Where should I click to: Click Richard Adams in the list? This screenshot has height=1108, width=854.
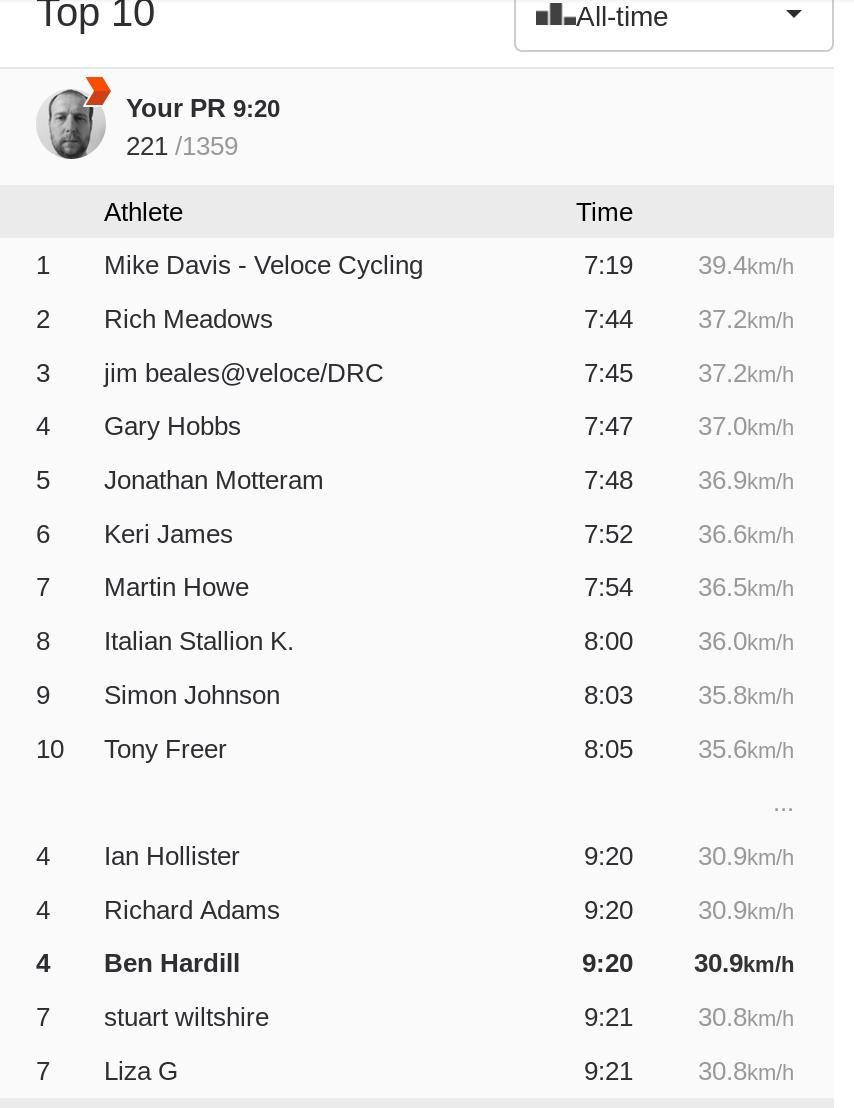191,910
